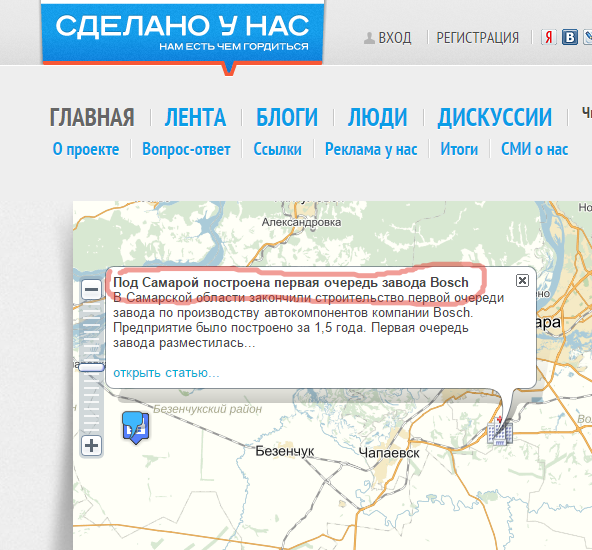The width and height of the screenshot is (592, 550).
Task: Open the О проекте page
Action: pos(86,149)
